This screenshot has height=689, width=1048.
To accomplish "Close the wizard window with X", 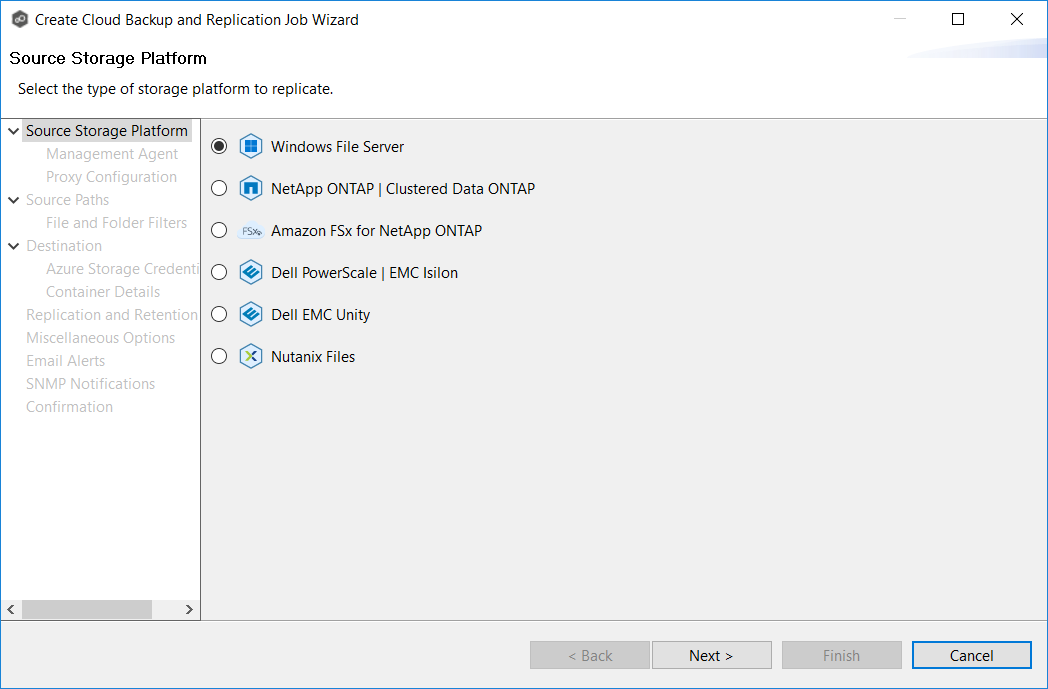I will [x=1017, y=19].
